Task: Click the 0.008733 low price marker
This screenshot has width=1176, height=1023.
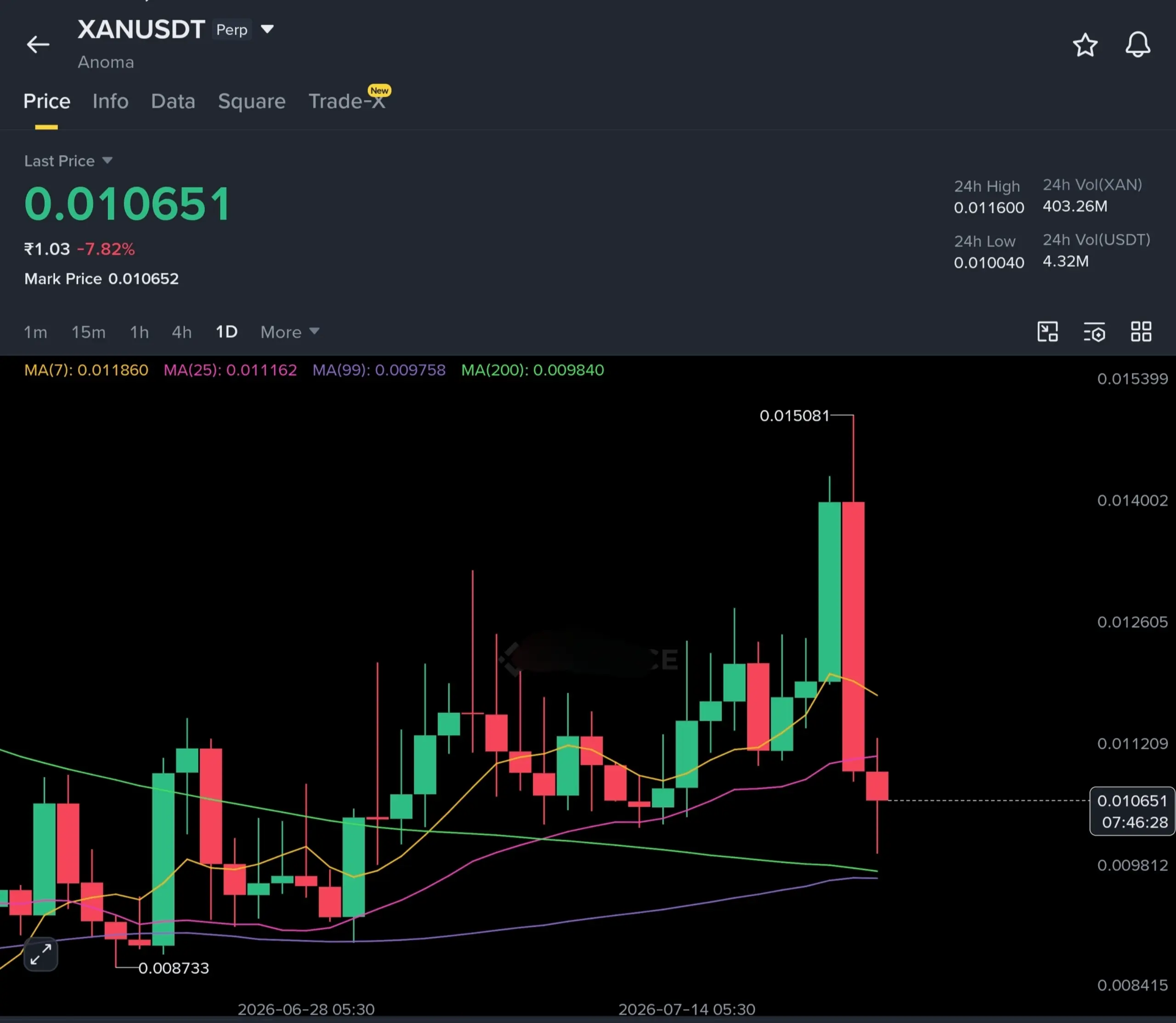Action: tap(174, 968)
